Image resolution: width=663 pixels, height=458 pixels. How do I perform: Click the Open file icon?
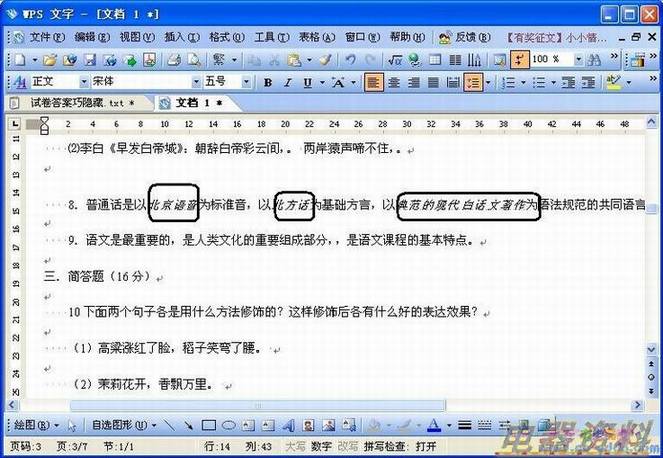coord(51,60)
